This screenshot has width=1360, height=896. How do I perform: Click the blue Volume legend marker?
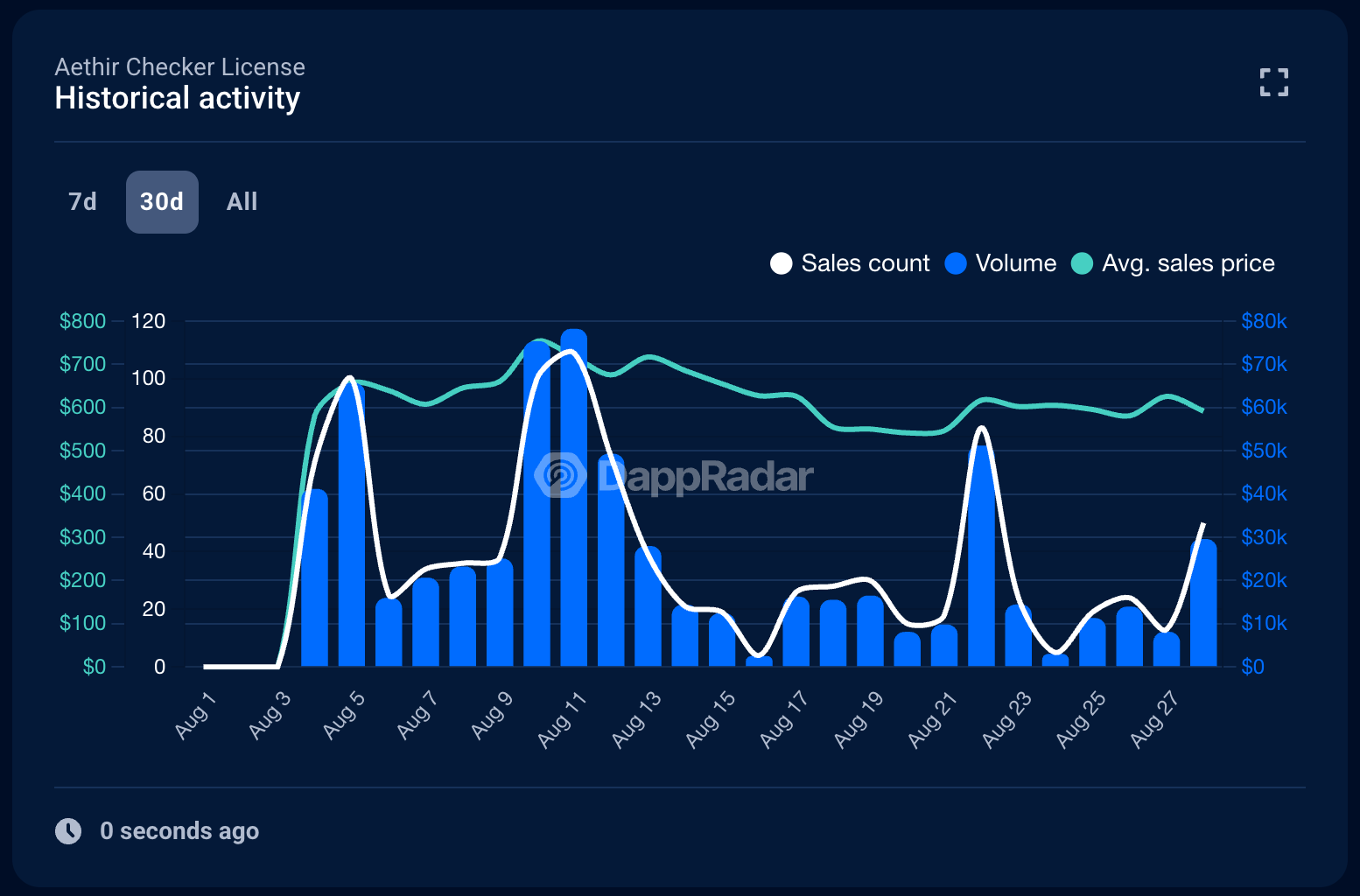tap(957, 262)
